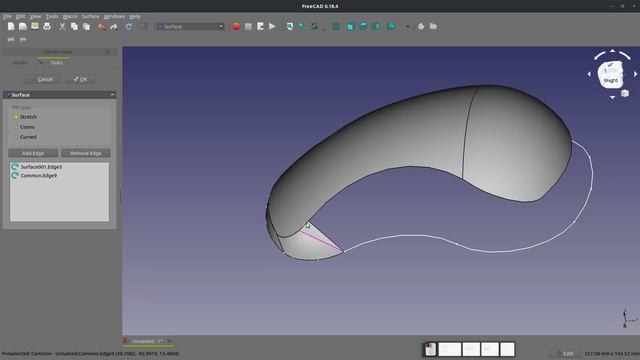
Task: Click the fifth teal Surface tool icon
Action: coord(391,27)
